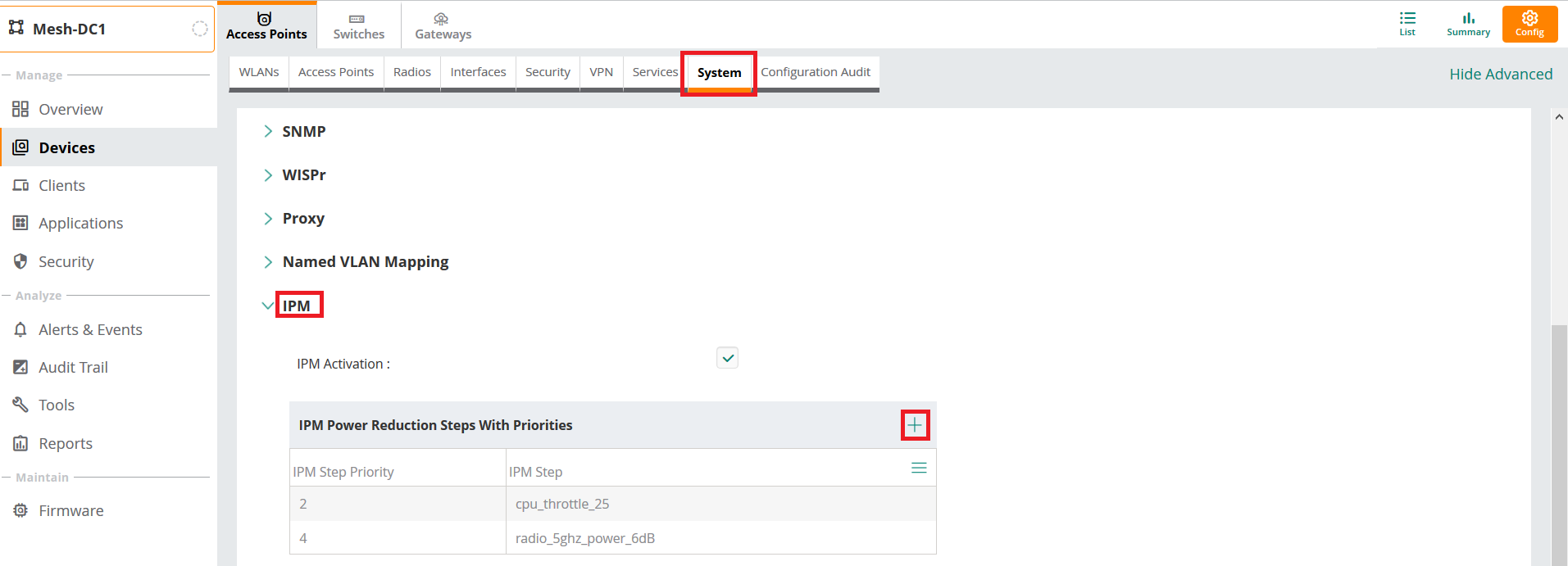
Task: Open the List view
Action: [x=1407, y=24]
